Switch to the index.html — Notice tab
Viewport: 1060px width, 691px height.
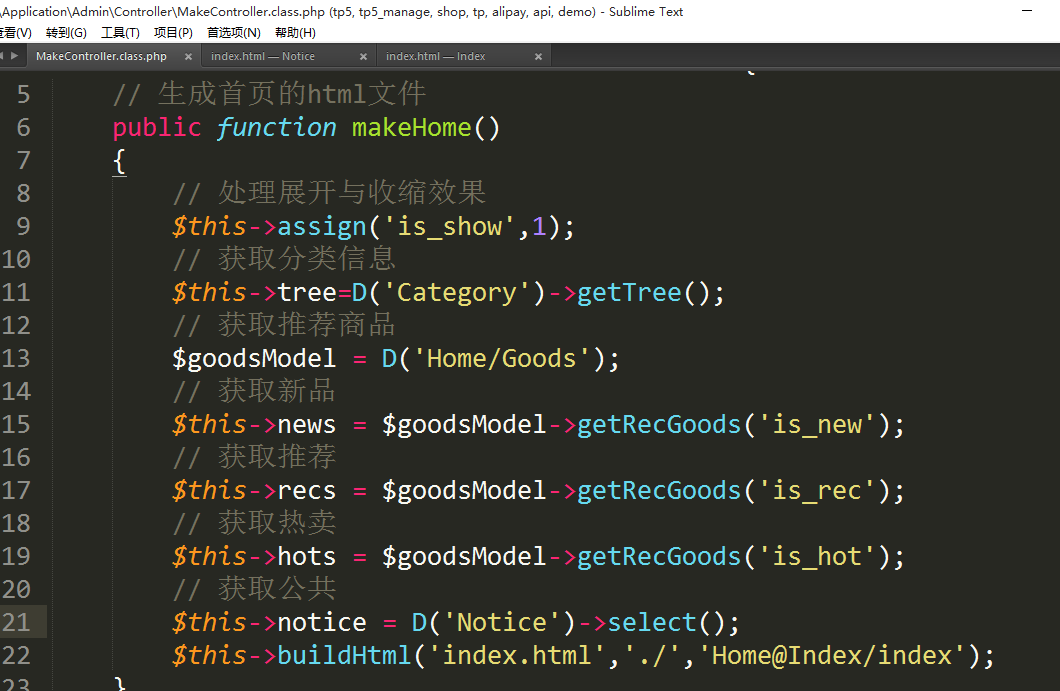[263, 57]
